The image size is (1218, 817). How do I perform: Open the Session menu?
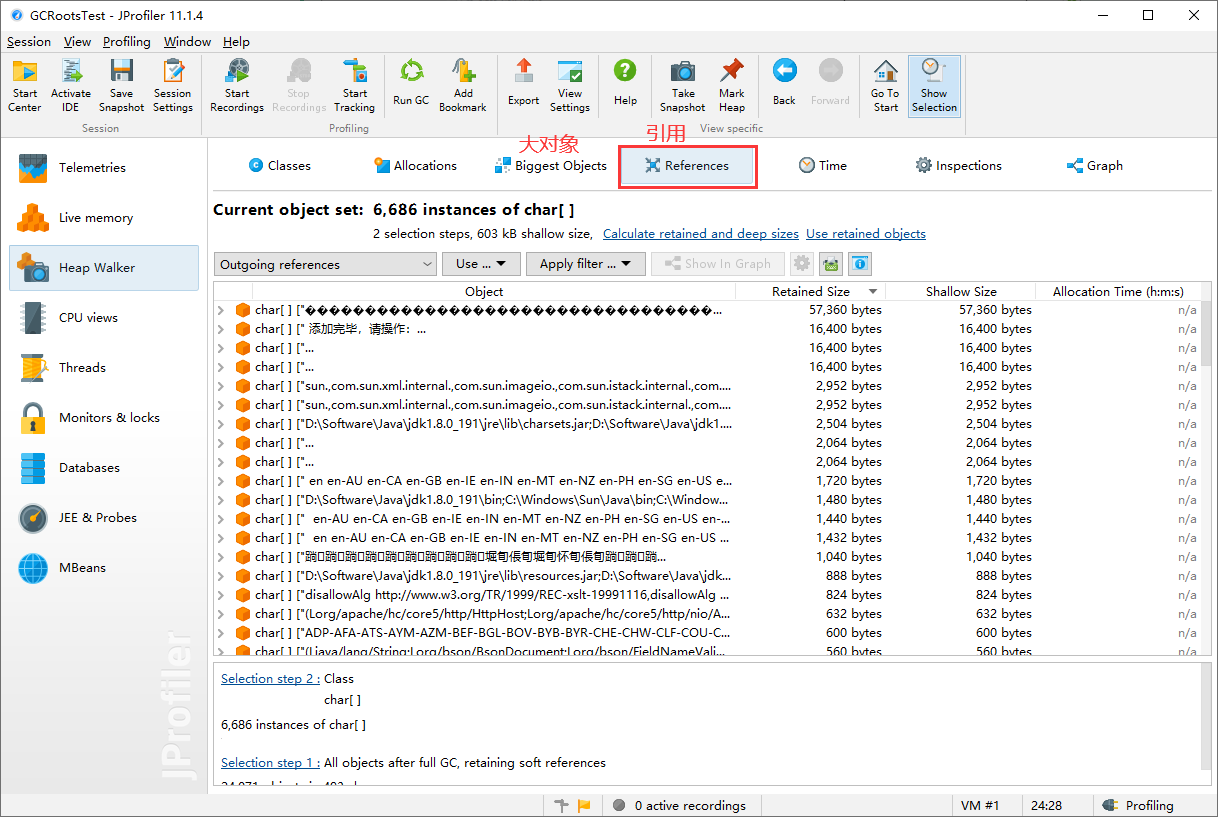pos(28,42)
